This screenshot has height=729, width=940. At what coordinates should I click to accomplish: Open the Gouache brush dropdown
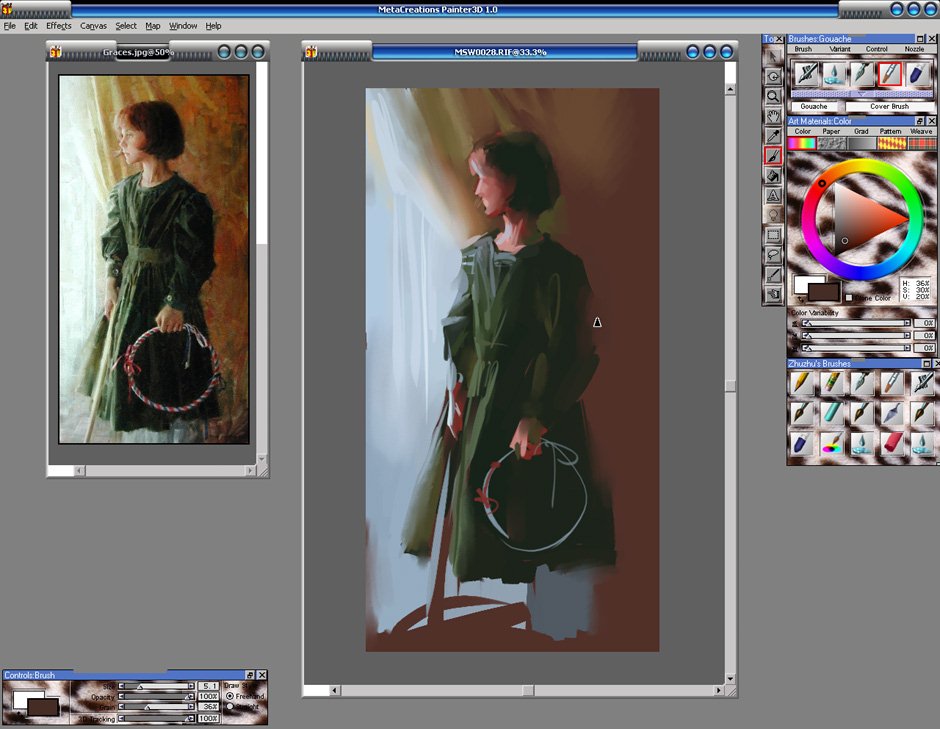tap(814, 106)
